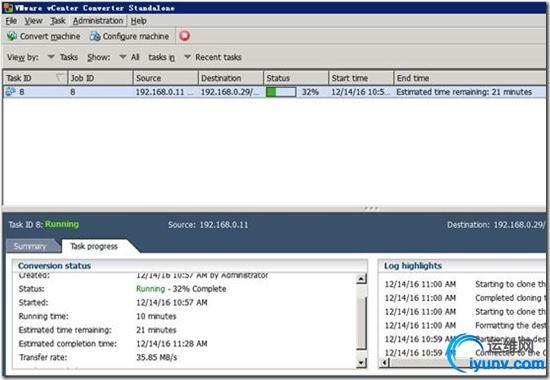Open the File menu

pyautogui.click(x=11, y=21)
